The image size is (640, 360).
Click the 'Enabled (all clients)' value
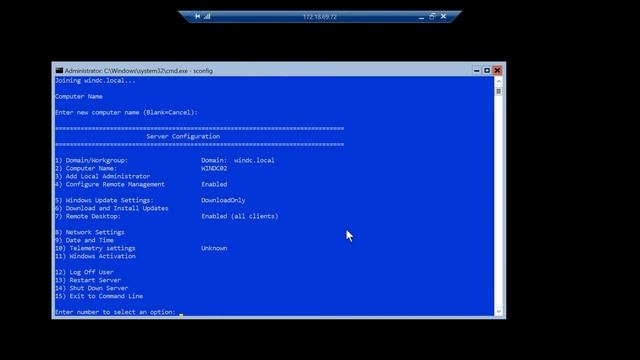[240, 216]
